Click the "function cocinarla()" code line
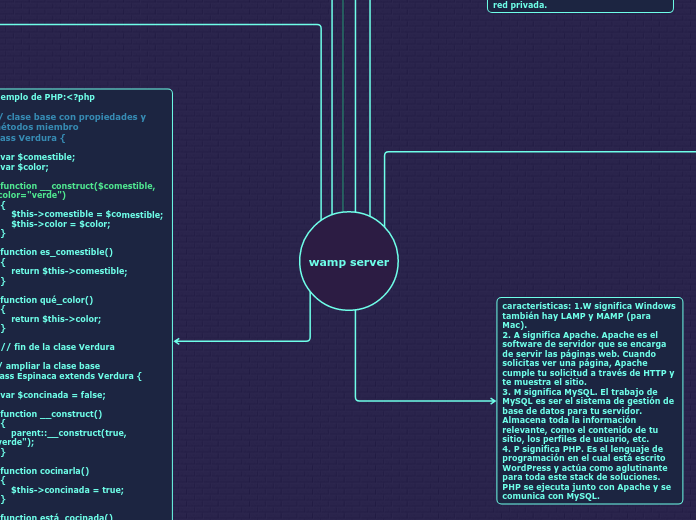The height and width of the screenshot is (520, 696). 45,471
